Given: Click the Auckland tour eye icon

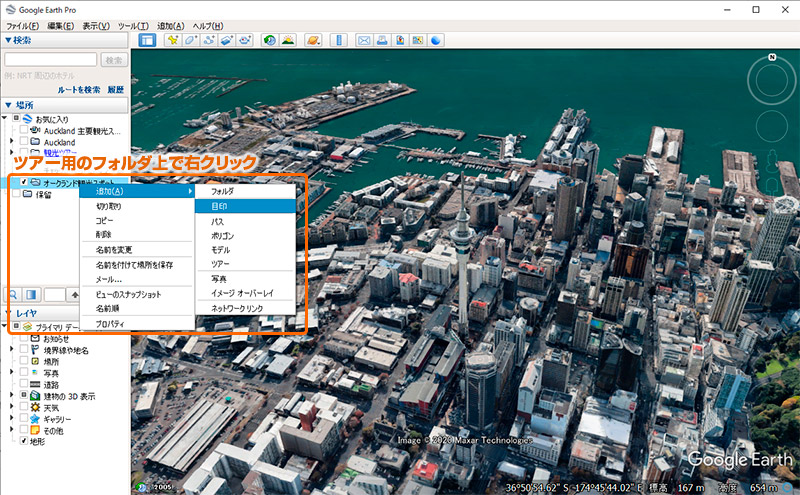Looking at the screenshot, I should (x=35, y=131).
